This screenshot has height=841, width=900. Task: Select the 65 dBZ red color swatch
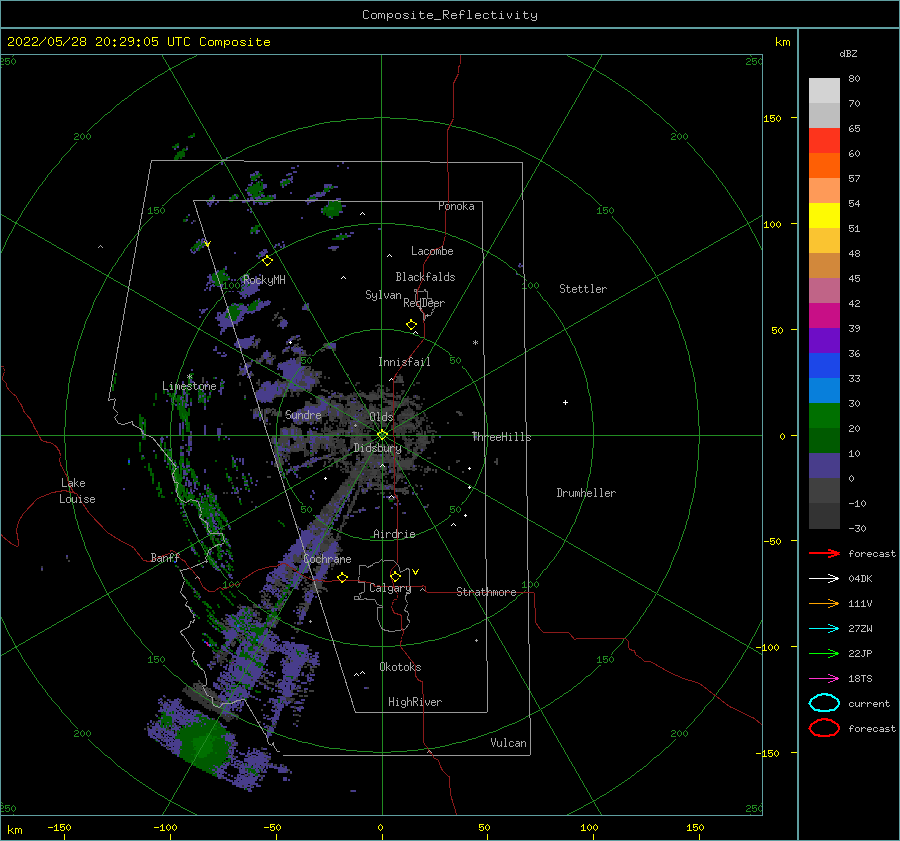pos(824,141)
